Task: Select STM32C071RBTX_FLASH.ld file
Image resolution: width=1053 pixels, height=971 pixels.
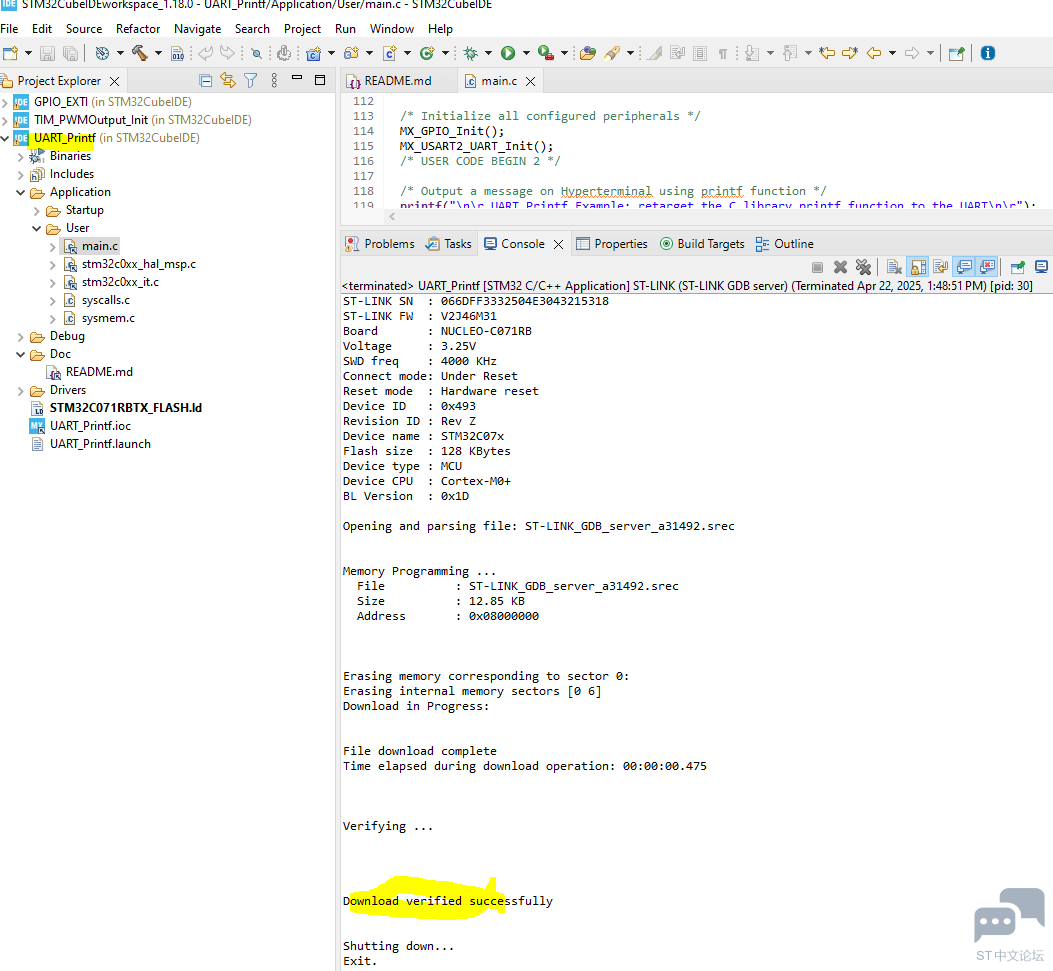Action: point(125,408)
